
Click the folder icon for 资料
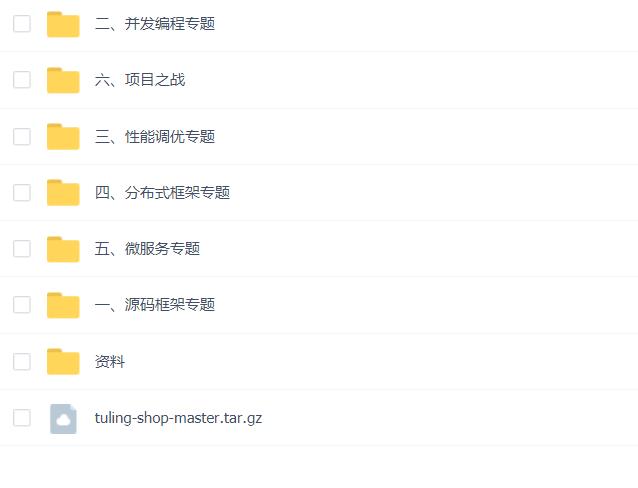point(63,361)
